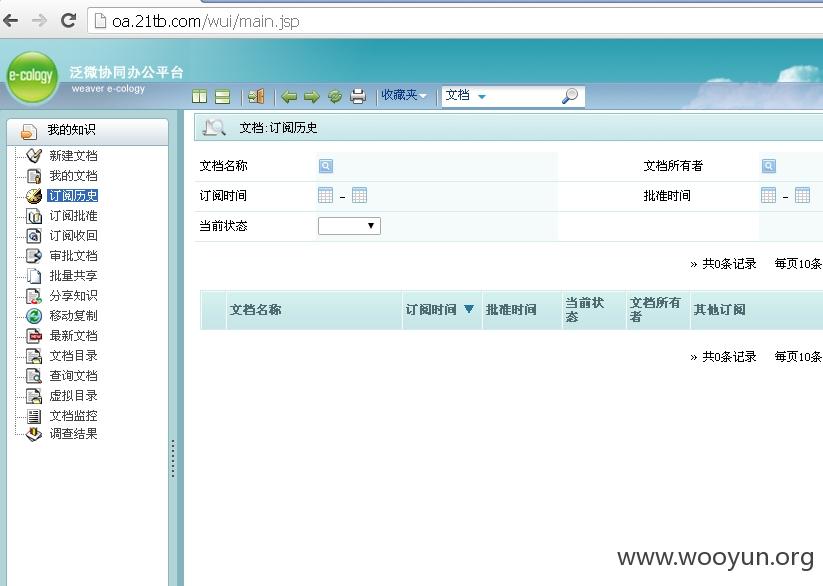Click the logout door icon in toolbar

coord(256,96)
